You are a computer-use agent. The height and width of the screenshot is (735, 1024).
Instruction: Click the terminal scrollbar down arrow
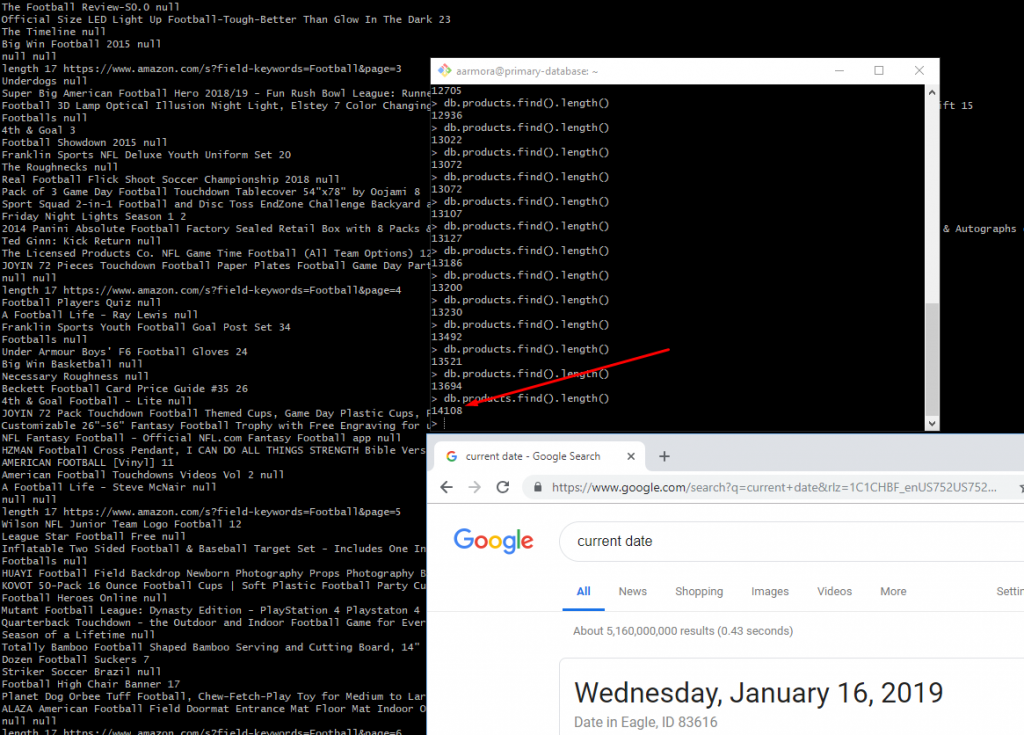click(932, 423)
